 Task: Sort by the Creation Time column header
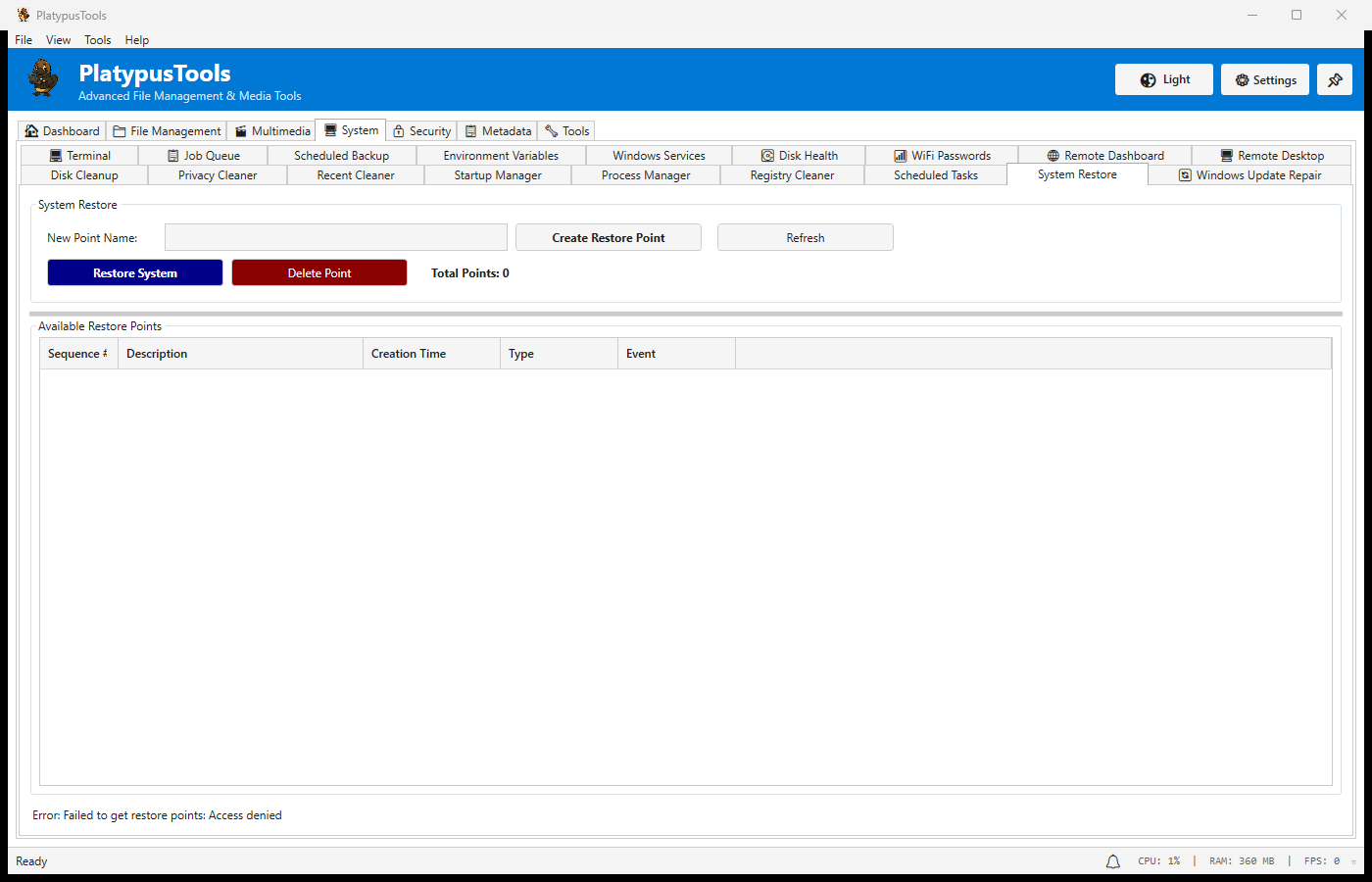(431, 354)
